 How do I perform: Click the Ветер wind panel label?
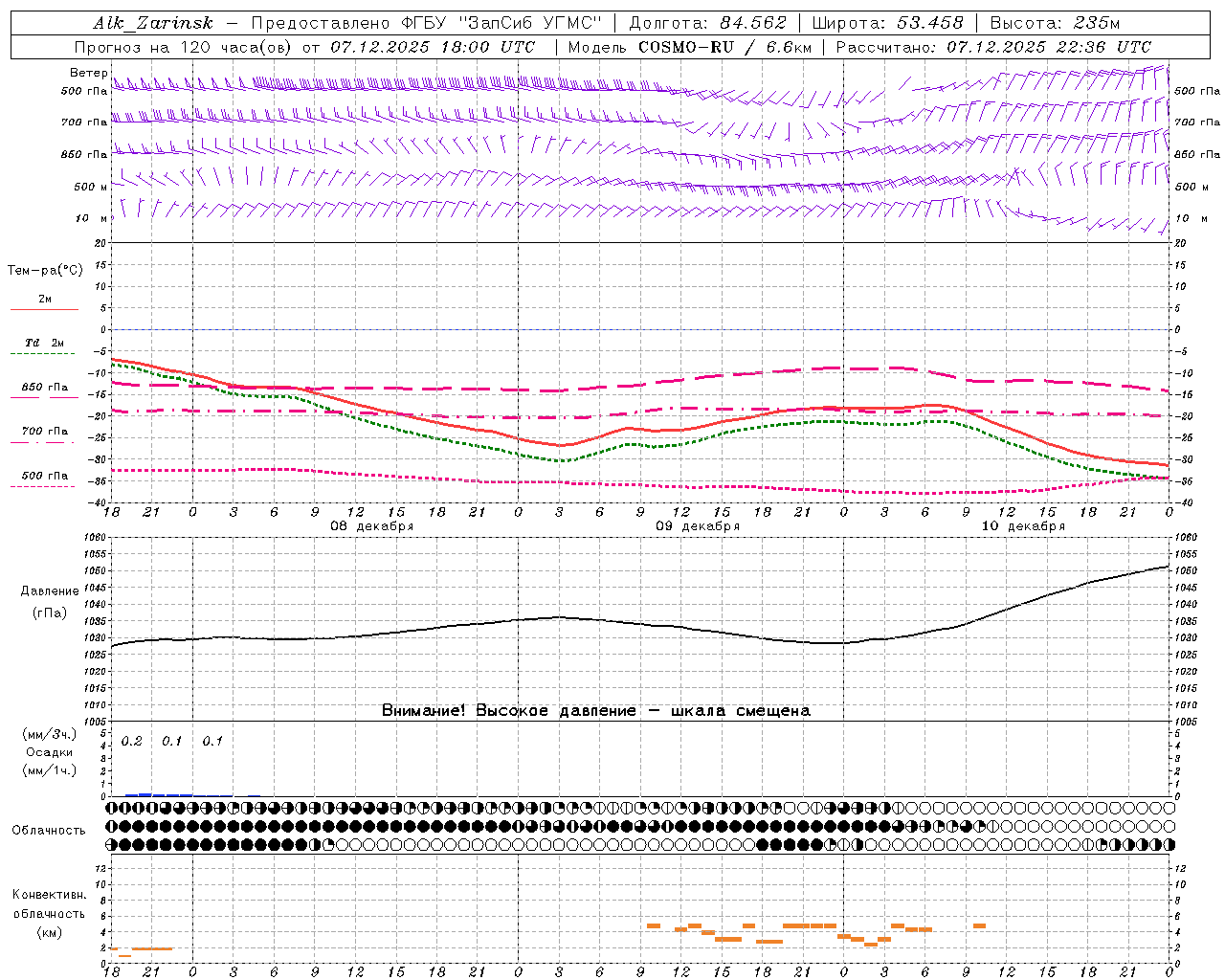[89, 73]
